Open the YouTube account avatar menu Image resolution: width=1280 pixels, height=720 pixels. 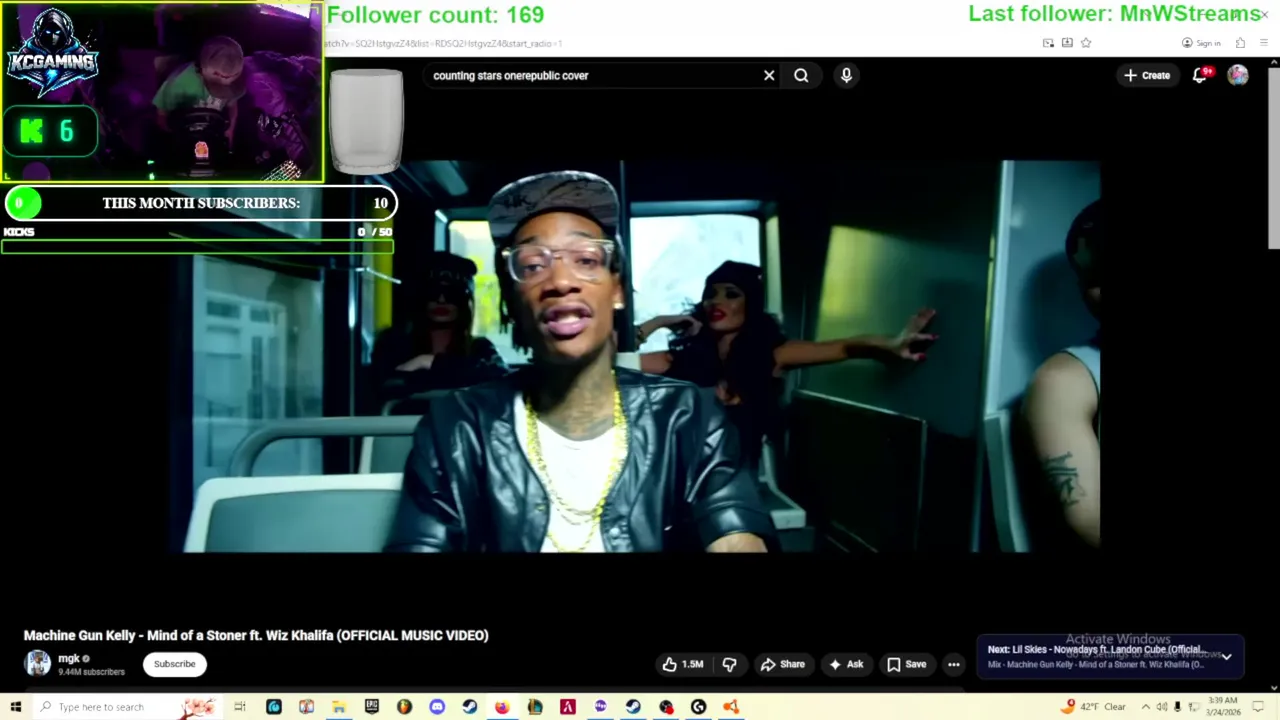(1238, 75)
